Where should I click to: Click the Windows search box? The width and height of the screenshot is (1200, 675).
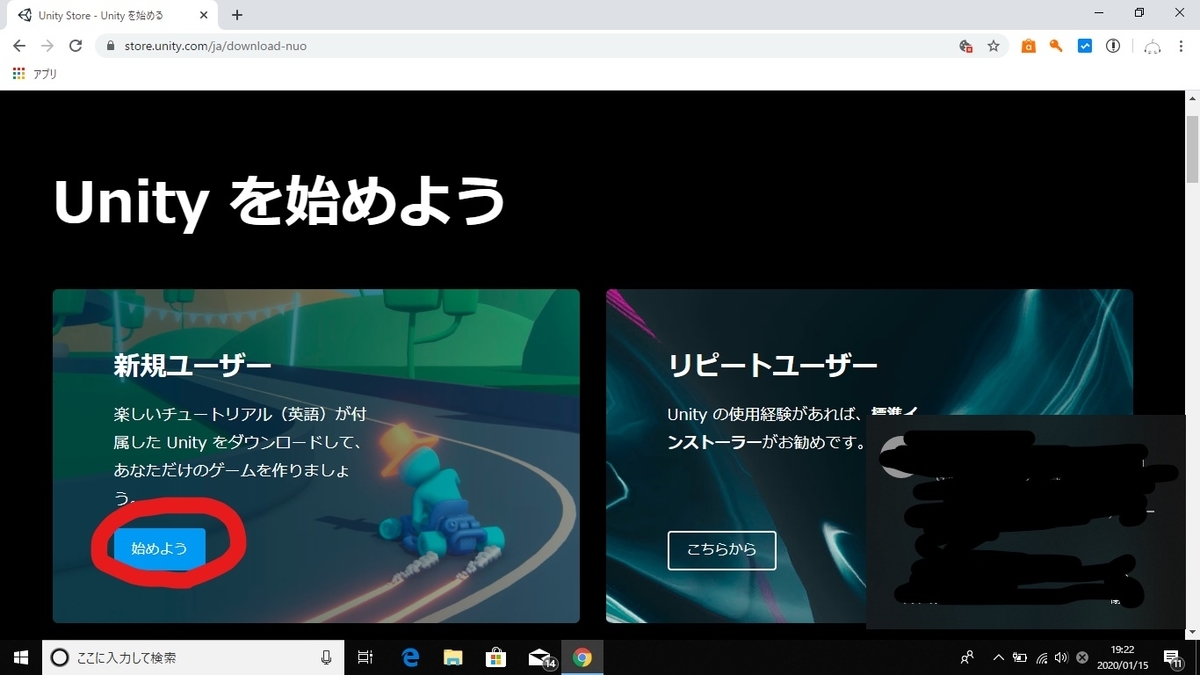click(192, 657)
